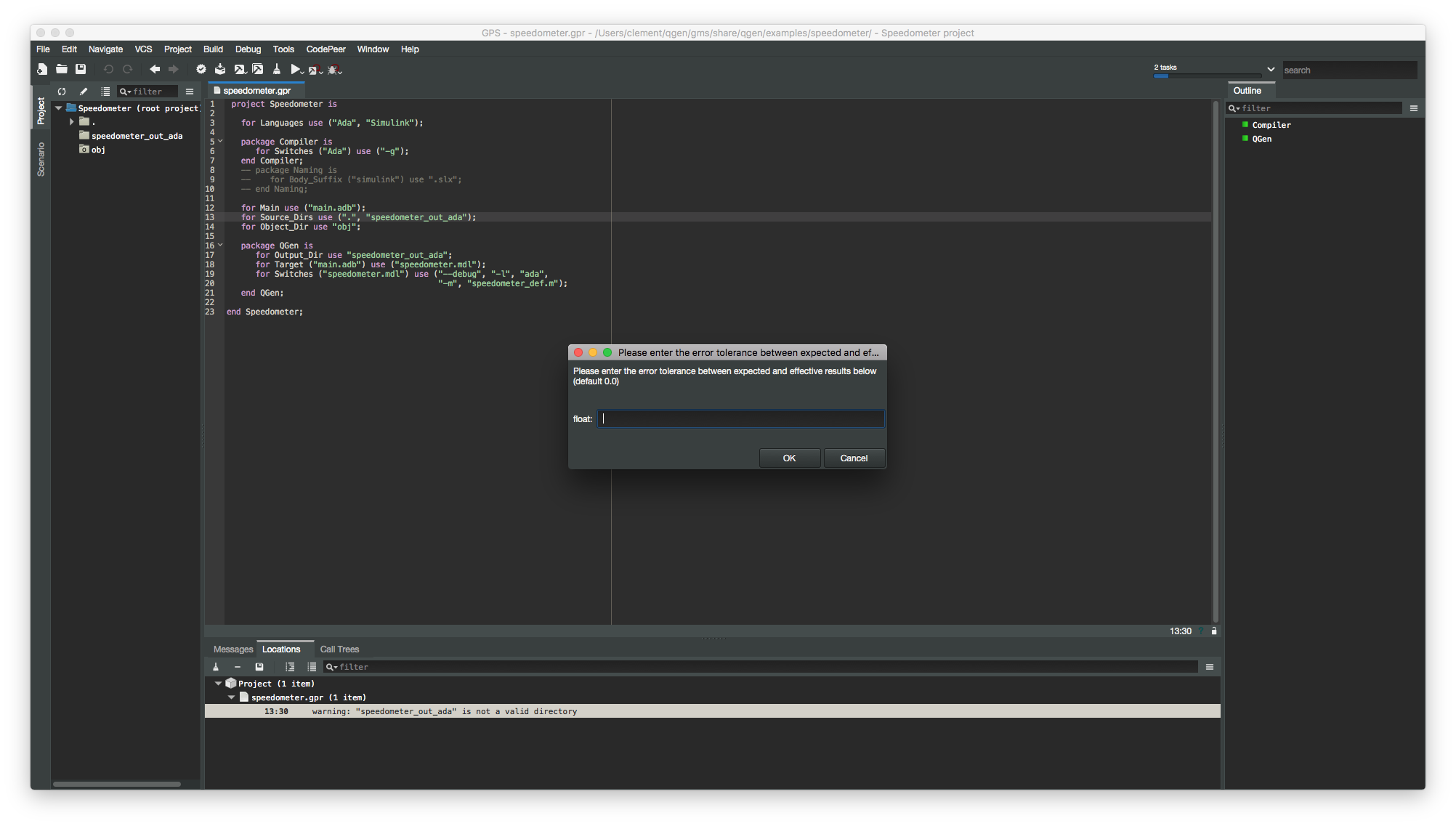Open the Project filter search options dropdown
The image size is (1456, 826).
(126, 92)
